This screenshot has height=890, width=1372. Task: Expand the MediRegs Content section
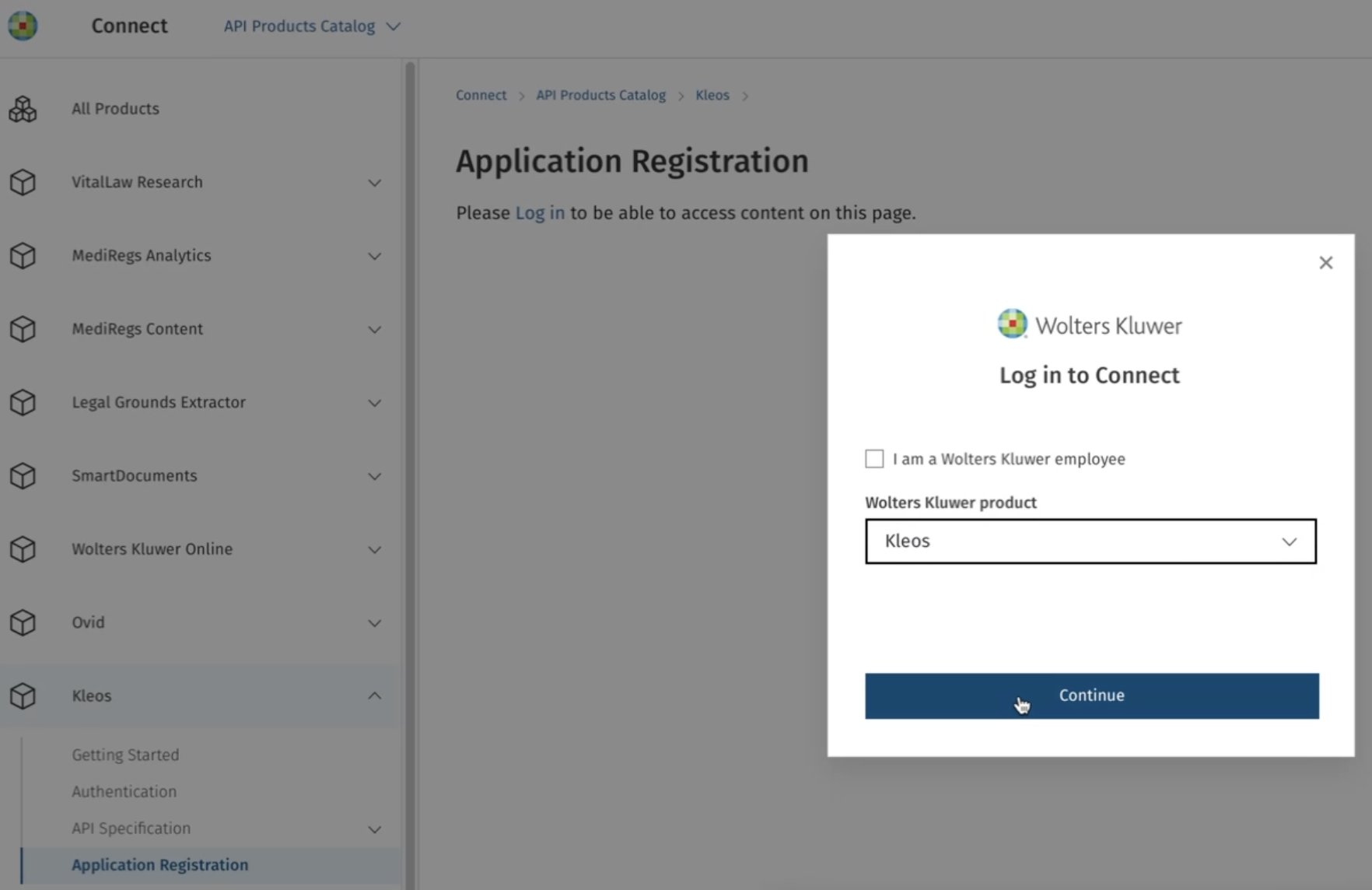pos(374,330)
